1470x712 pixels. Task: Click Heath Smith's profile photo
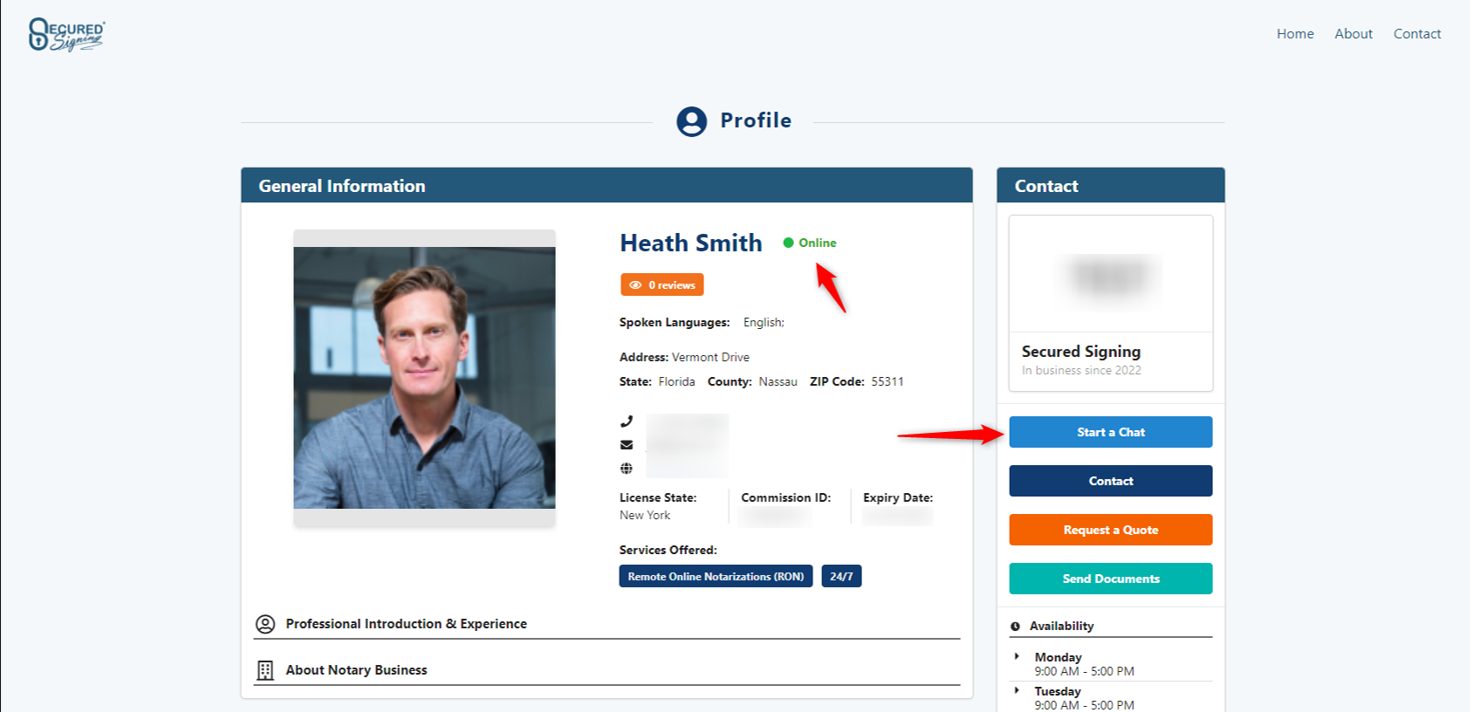point(424,378)
